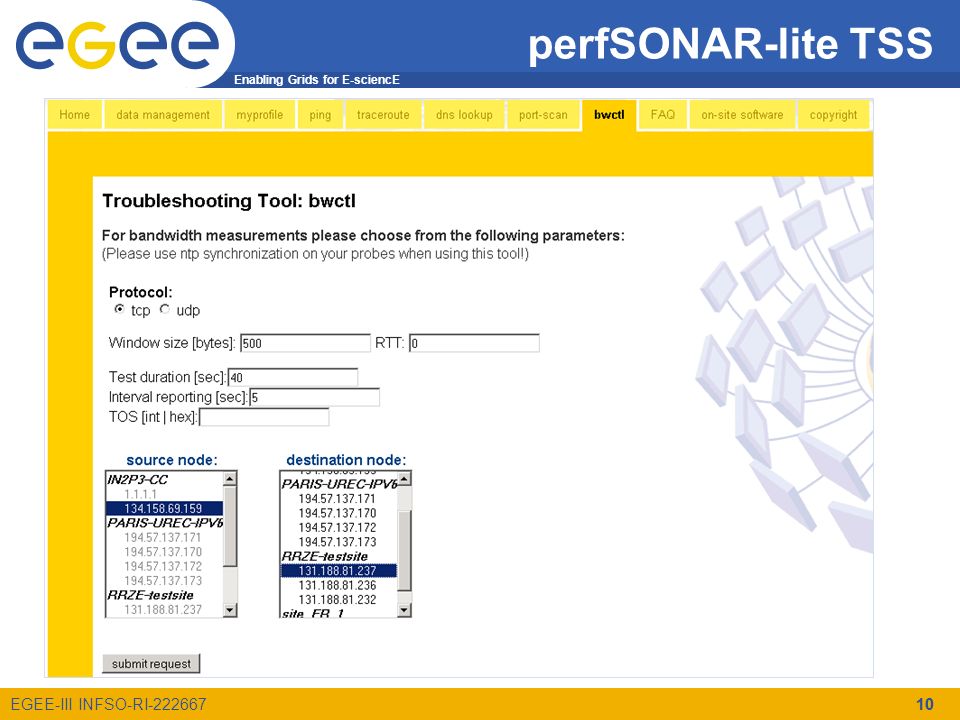
Task: Click the submit request button
Action: point(151,664)
